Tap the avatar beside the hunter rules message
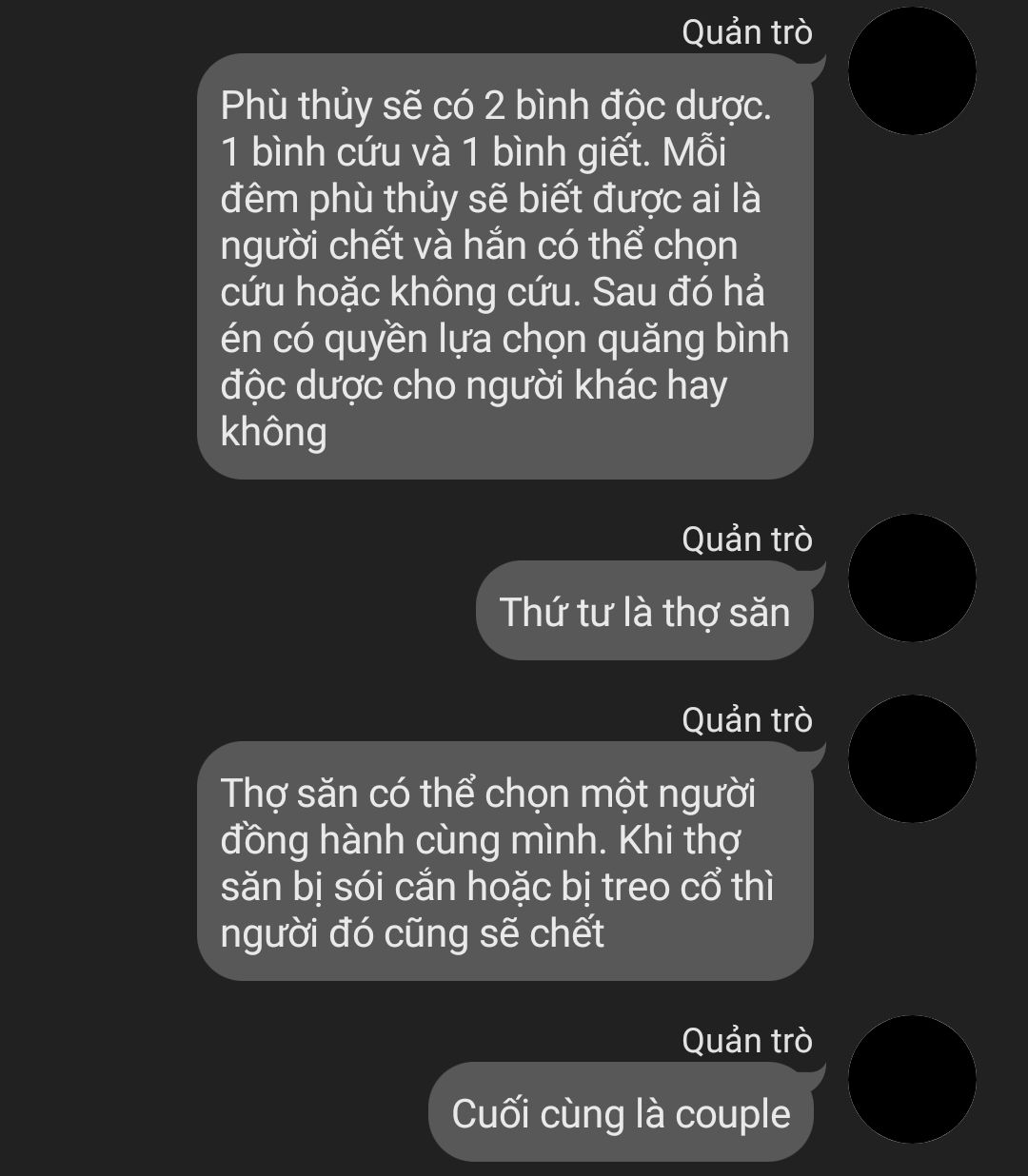This screenshot has height=1176, width=1028. click(x=912, y=758)
